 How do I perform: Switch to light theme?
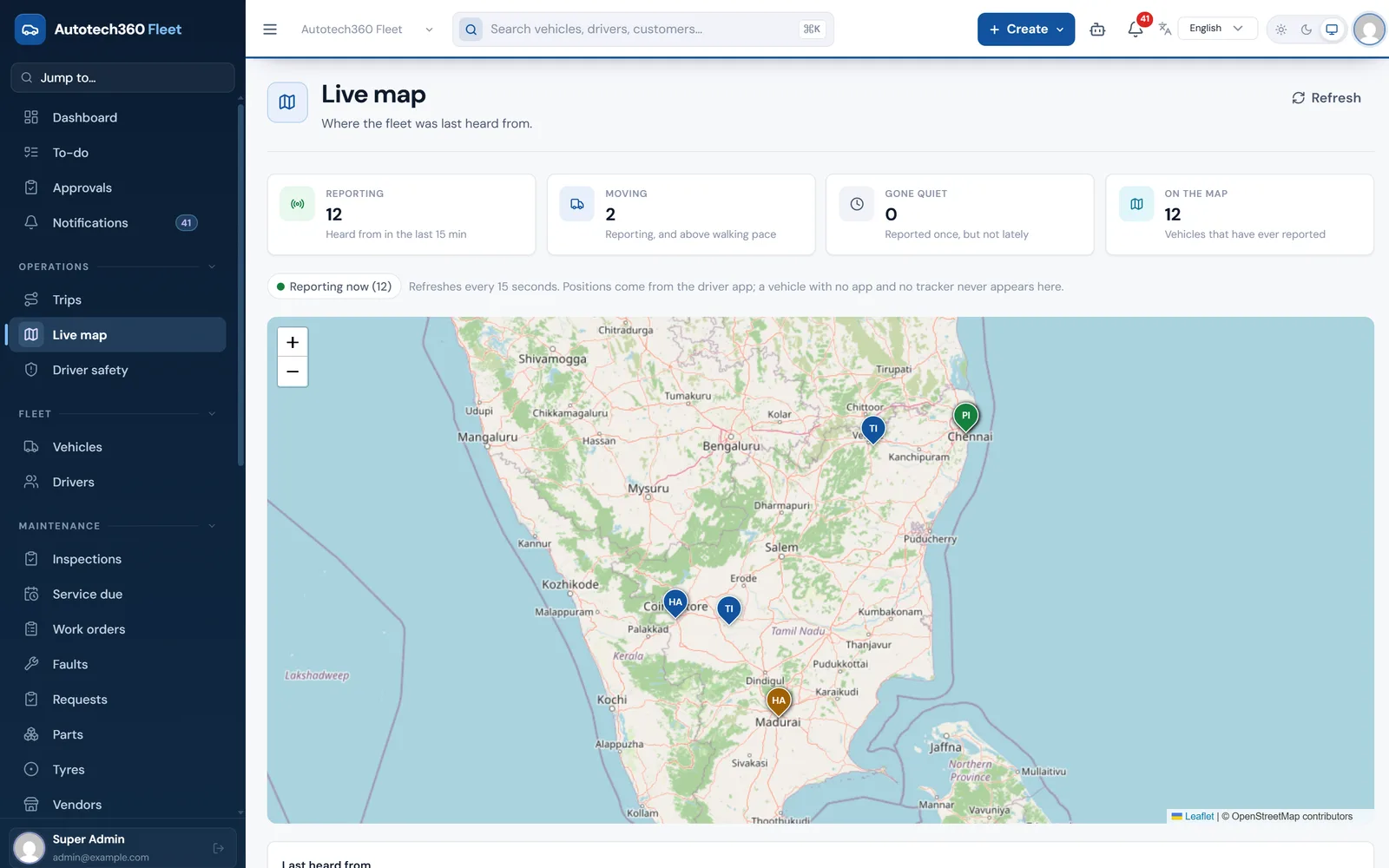pos(1281,30)
